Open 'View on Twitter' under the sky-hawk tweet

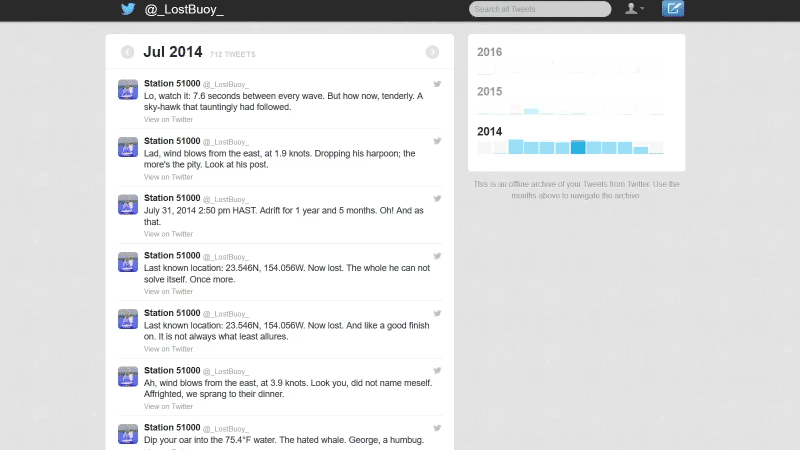coord(168,119)
